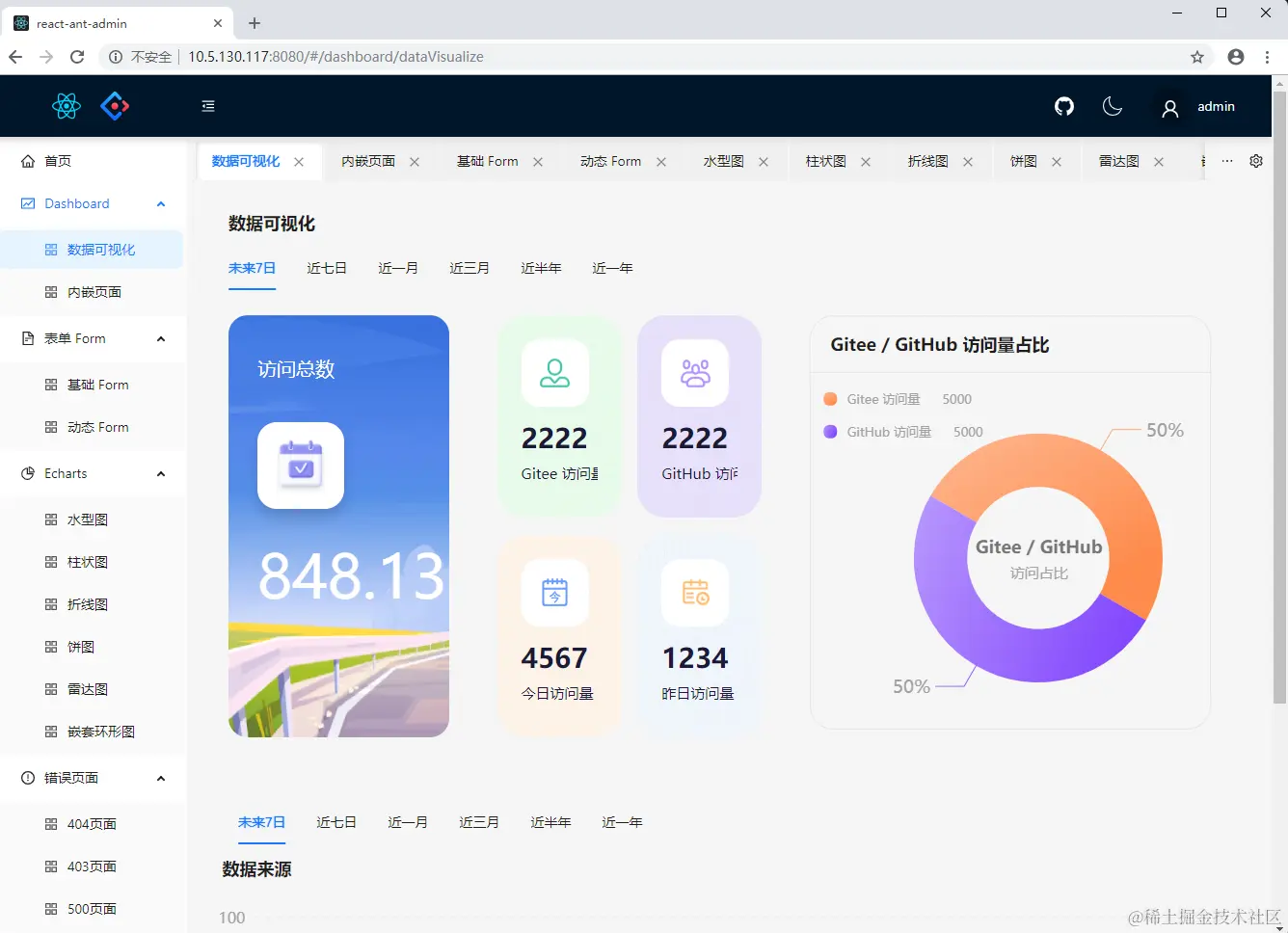The width and height of the screenshot is (1288, 933).
Task: Collapse the sidebar with the menu fold icon
Action: [x=208, y=106]
